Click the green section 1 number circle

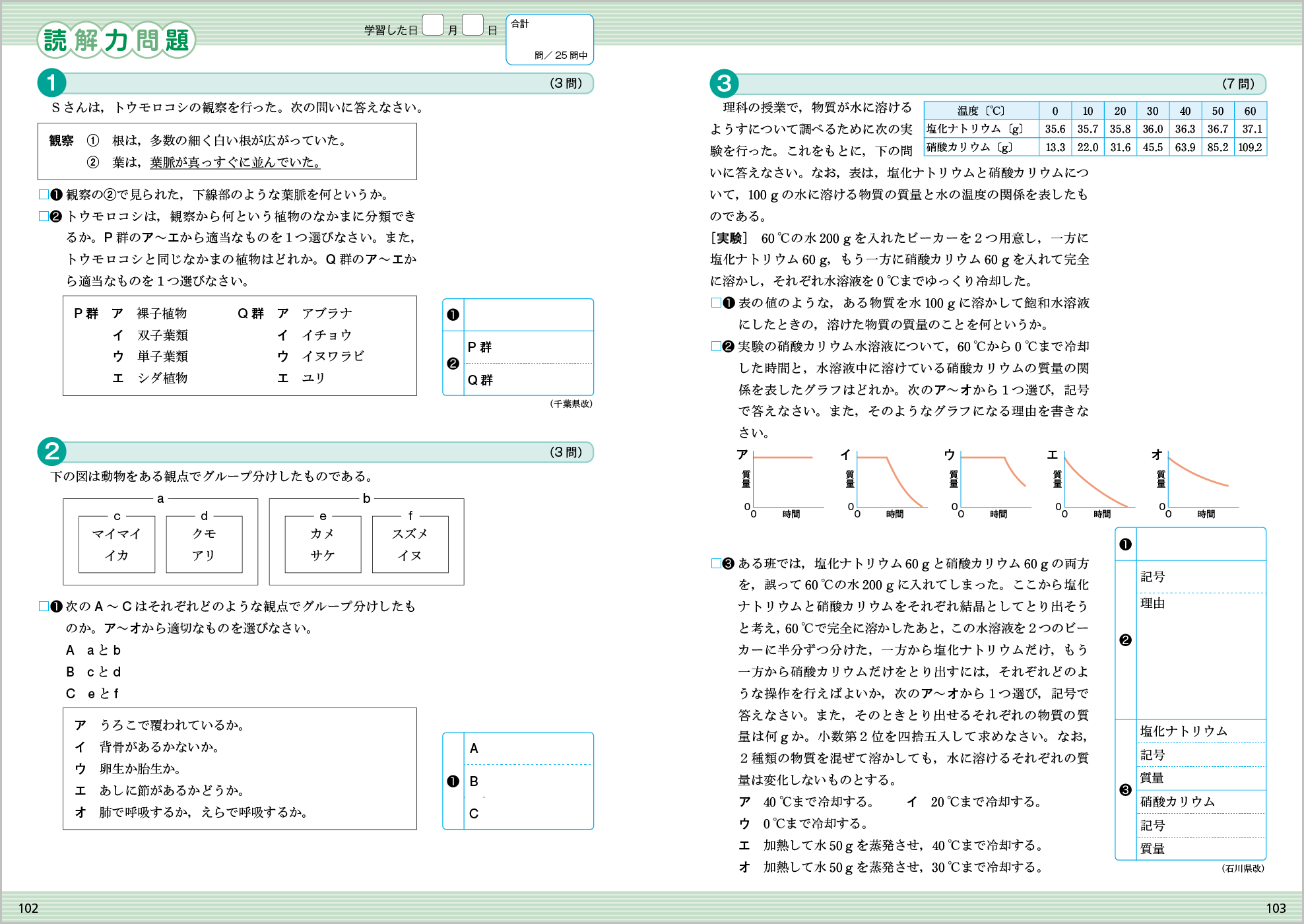click(51, 83)
